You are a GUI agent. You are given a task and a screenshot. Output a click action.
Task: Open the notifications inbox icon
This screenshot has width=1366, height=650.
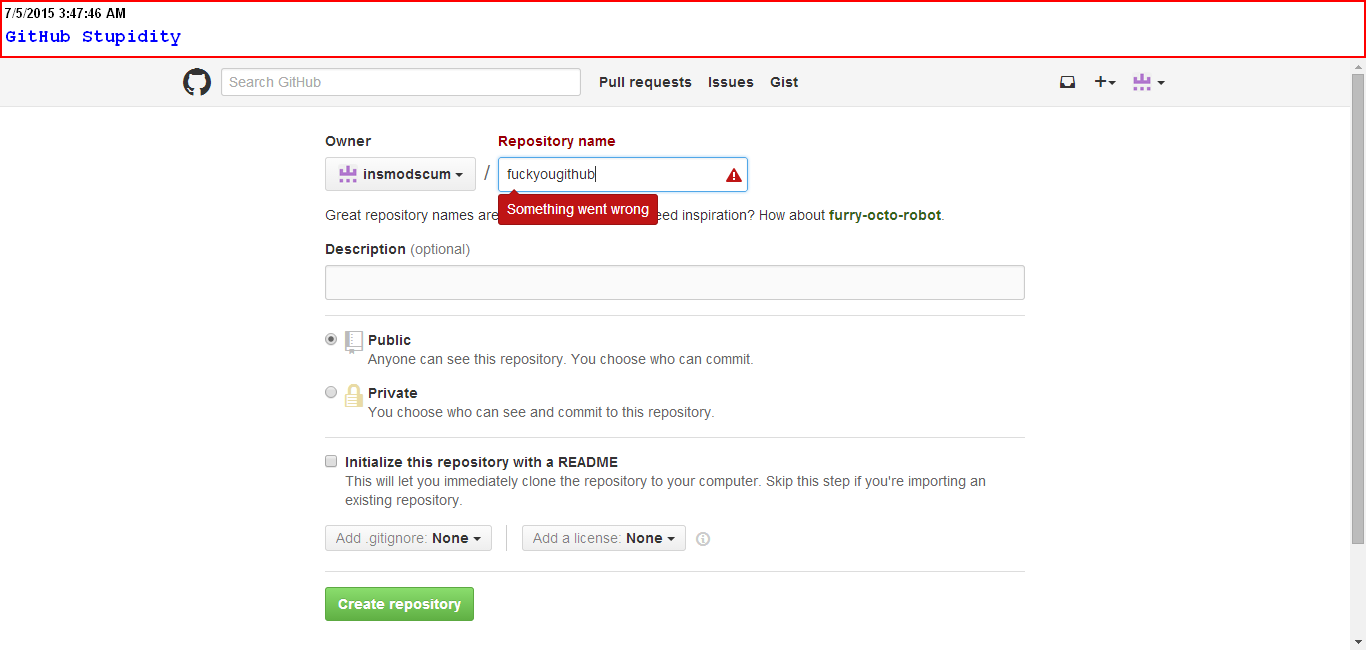[1067, 82]
